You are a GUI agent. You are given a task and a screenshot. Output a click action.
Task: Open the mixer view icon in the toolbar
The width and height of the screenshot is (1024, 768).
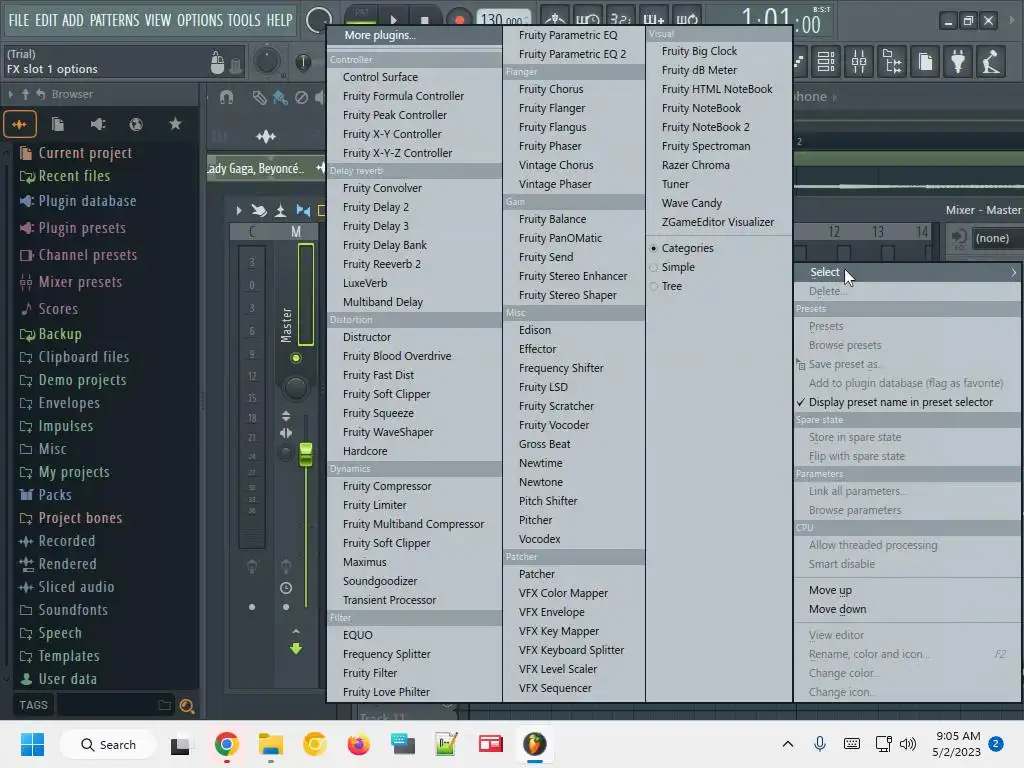(x=859, y=62)
